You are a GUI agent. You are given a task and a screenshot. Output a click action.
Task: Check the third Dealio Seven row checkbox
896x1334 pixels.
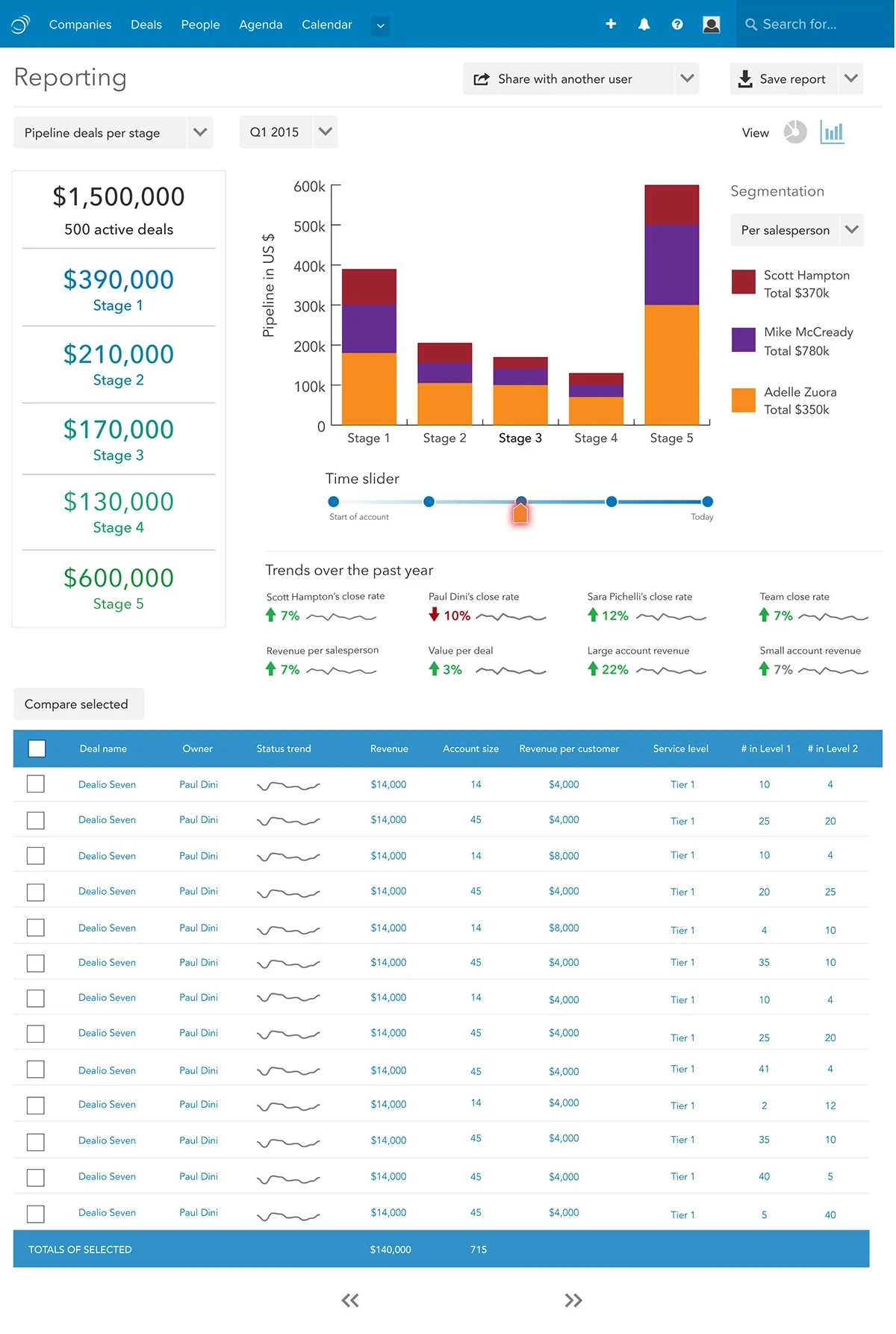point(35,855)
